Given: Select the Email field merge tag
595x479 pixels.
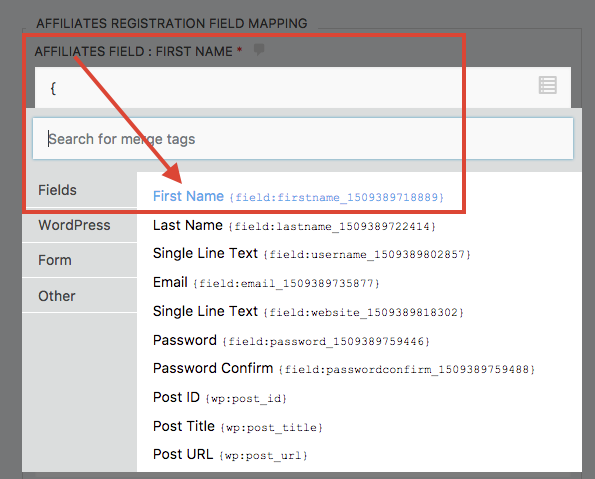Looking at the screenshot, I should pos(266,283).
